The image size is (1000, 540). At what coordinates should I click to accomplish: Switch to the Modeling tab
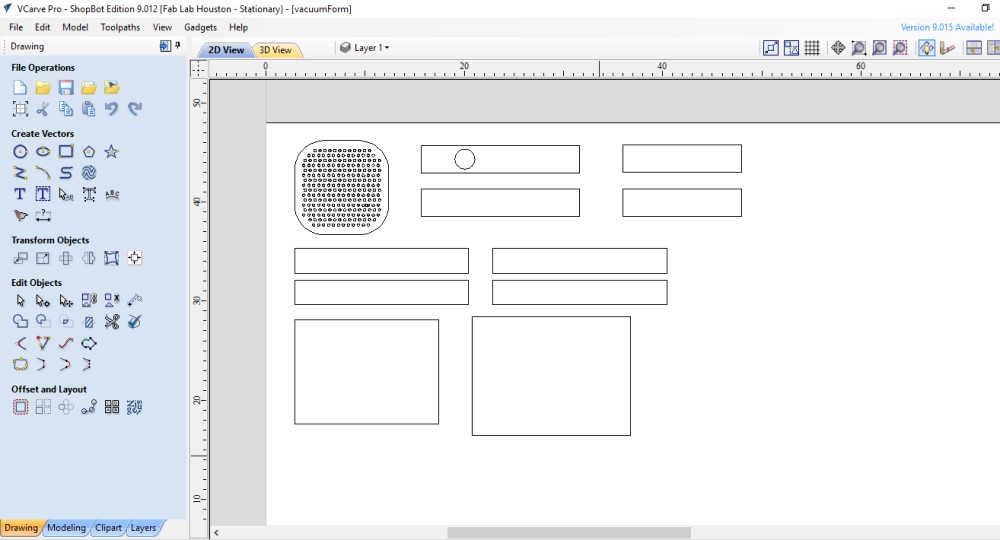pyautogui.click(x=66, y=528)
